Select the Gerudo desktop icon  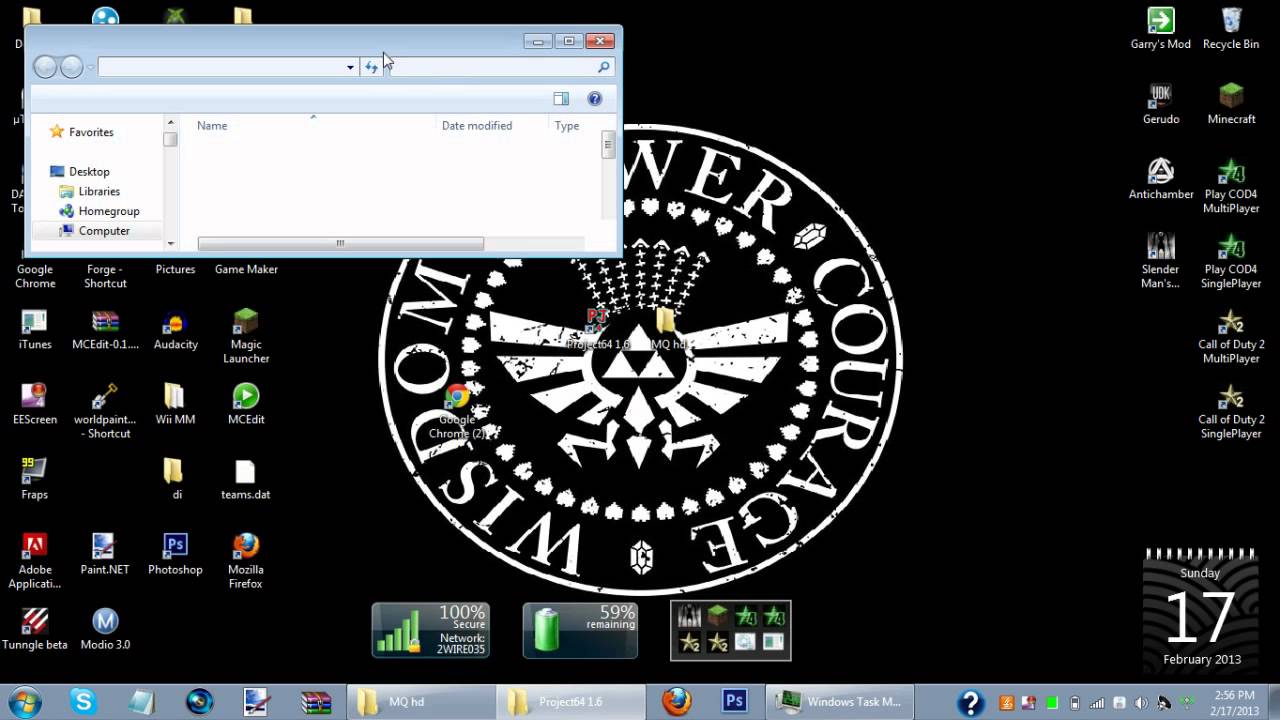click(x=1160, y=103)
